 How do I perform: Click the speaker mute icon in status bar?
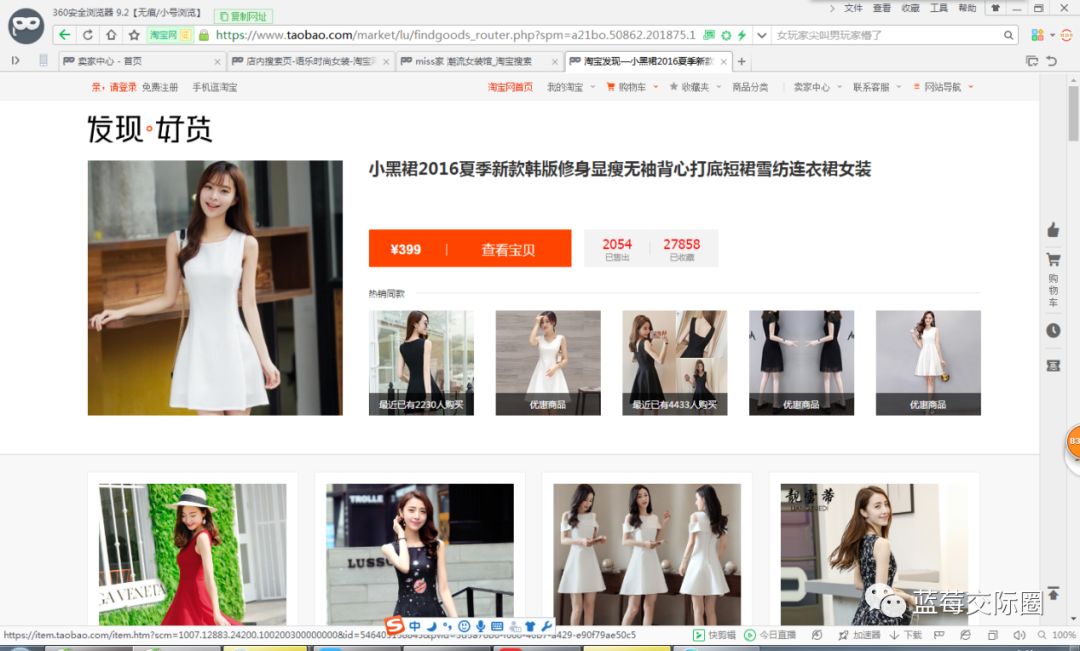(x=1019, y=635)
